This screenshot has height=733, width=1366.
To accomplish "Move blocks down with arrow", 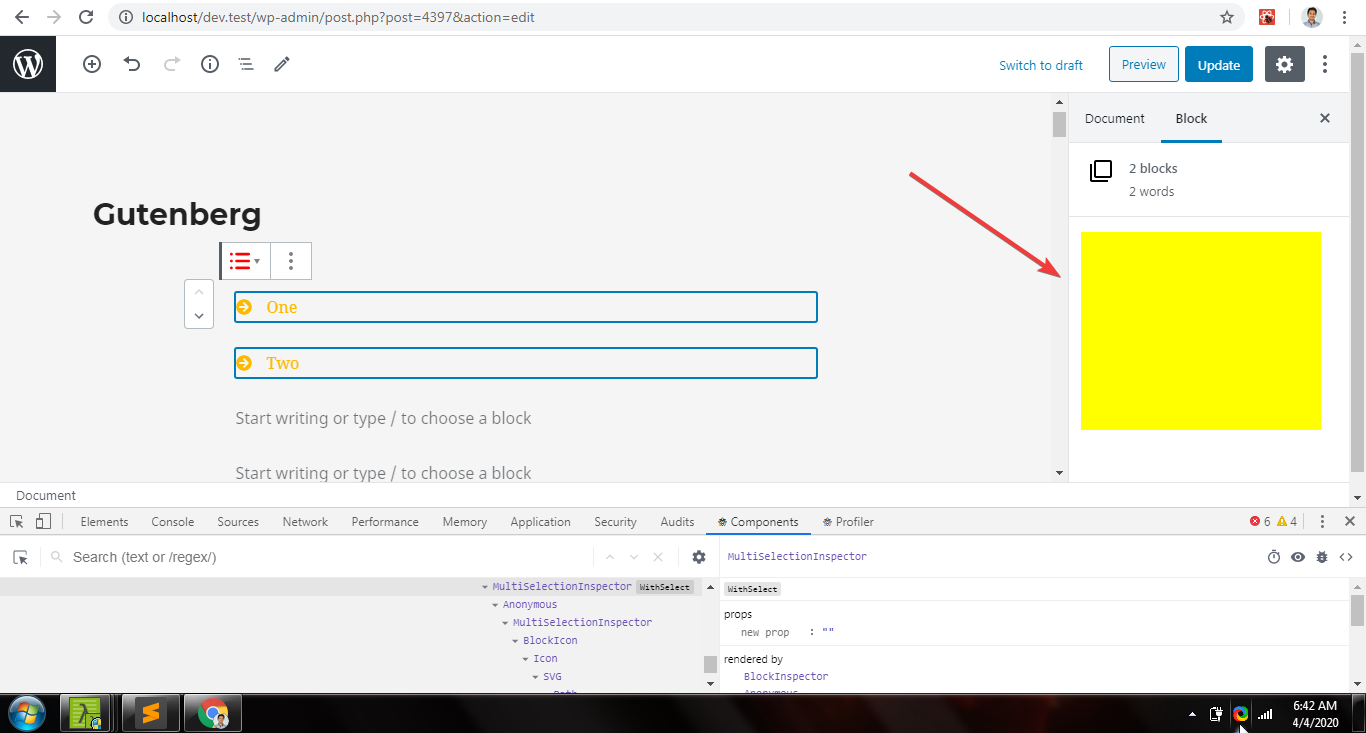I will (199, 316).
